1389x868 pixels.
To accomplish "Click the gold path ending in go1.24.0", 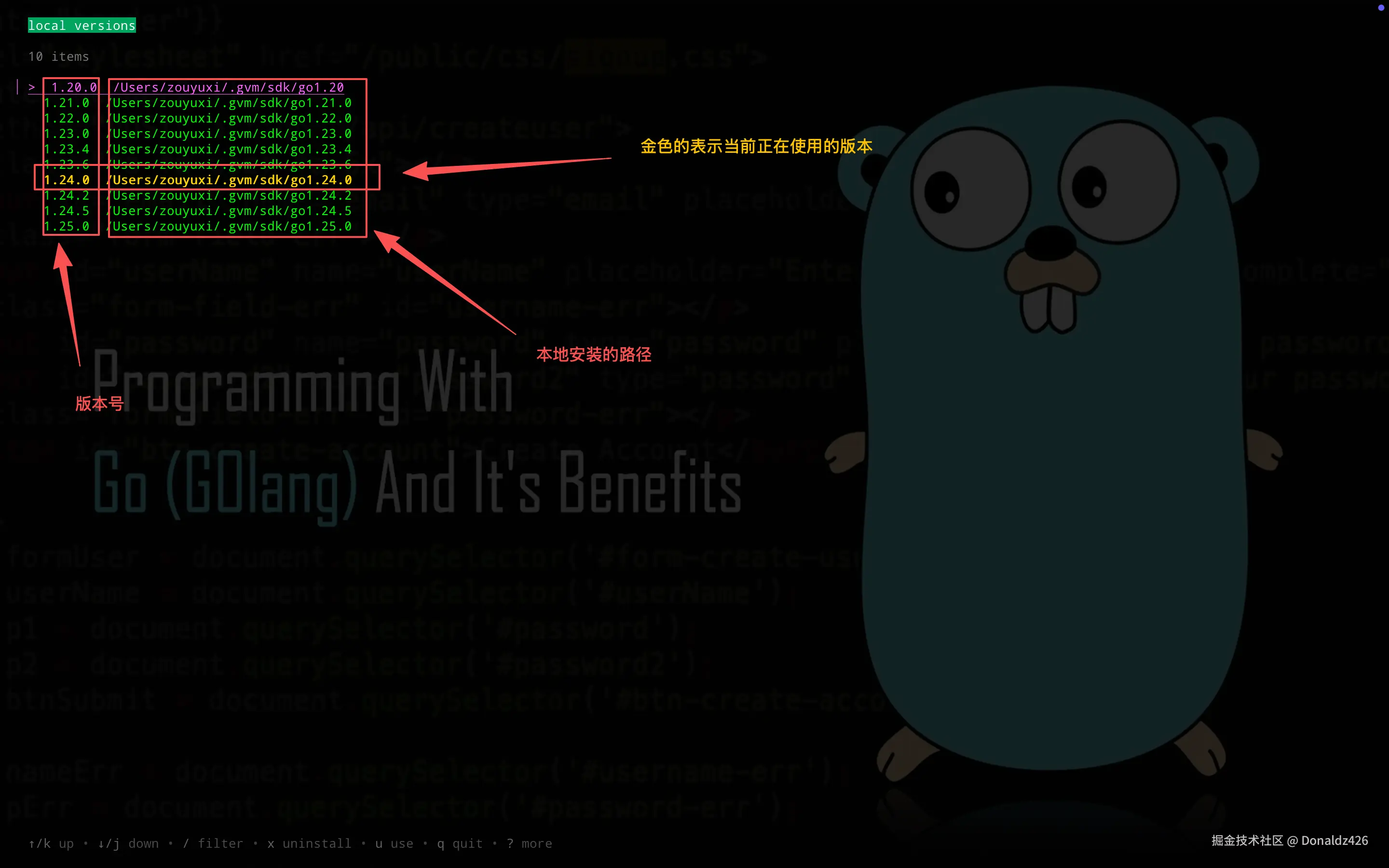I will tap(229, 180).
